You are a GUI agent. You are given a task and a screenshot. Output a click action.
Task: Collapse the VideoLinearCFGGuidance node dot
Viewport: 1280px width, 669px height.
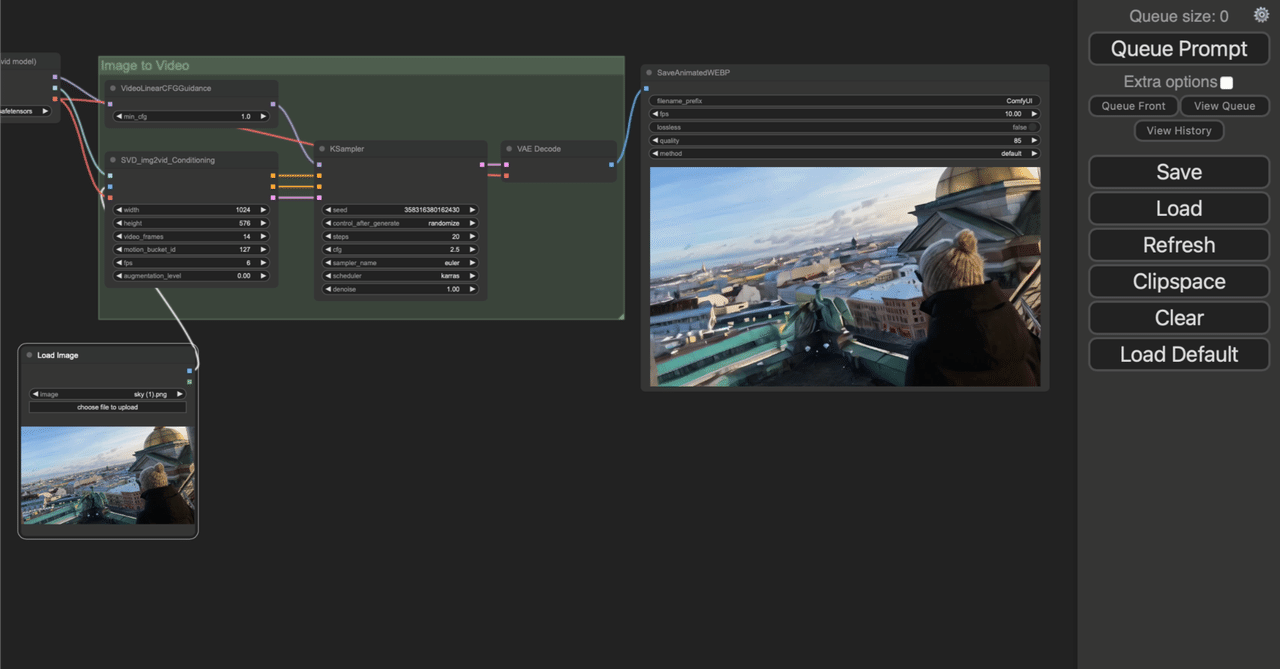(x=113, y=88)
